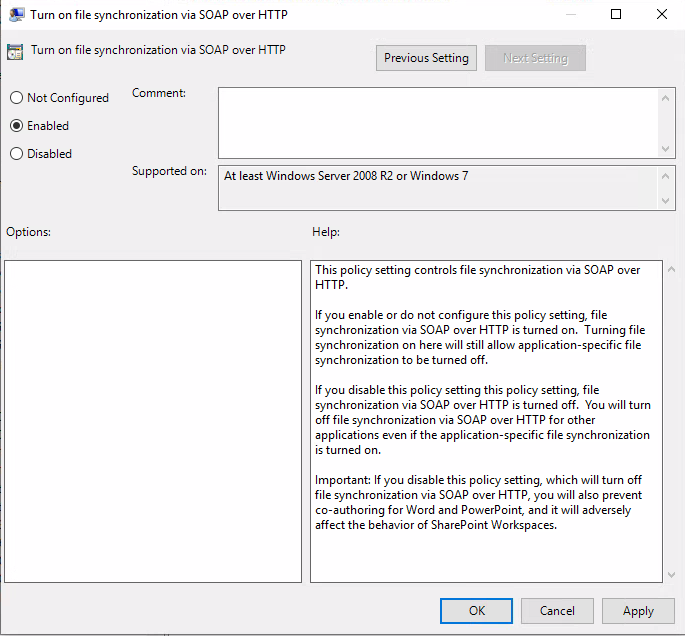Click the greyed-out Next Setting button
The image size is (685, 636).
point(535,58)
